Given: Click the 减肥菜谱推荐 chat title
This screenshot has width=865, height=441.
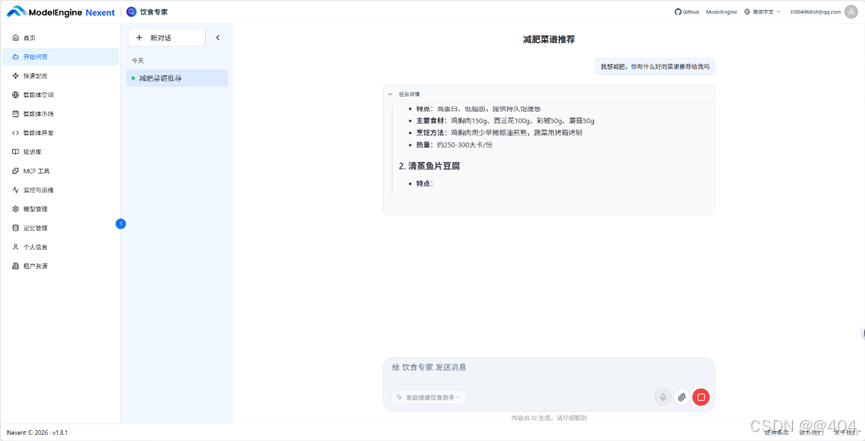Looking at the screenshot, I should point(549,40).
